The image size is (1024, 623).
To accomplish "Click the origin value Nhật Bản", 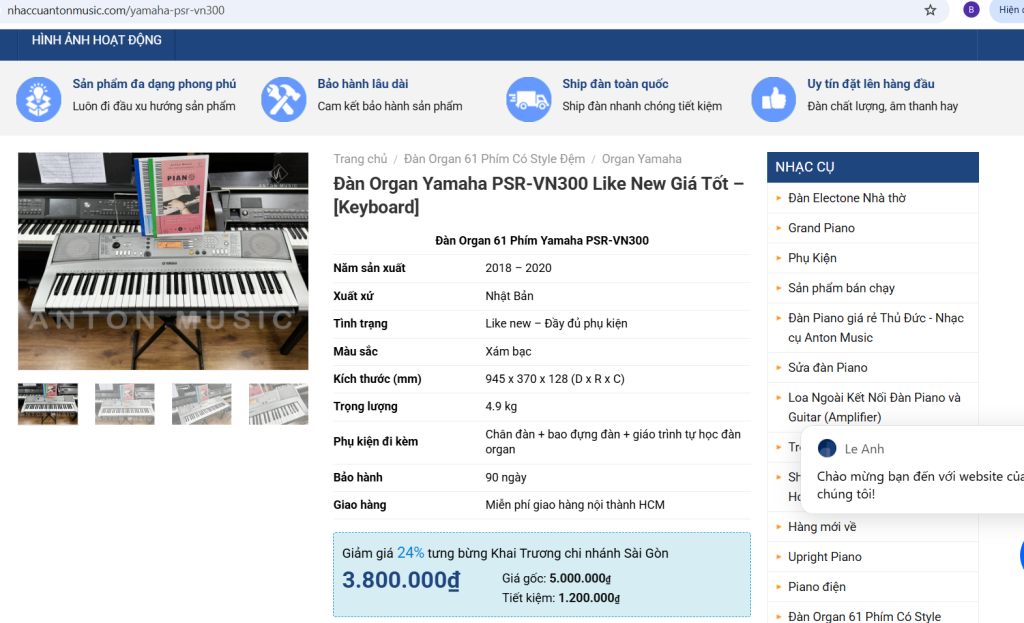I will point(509,296).
